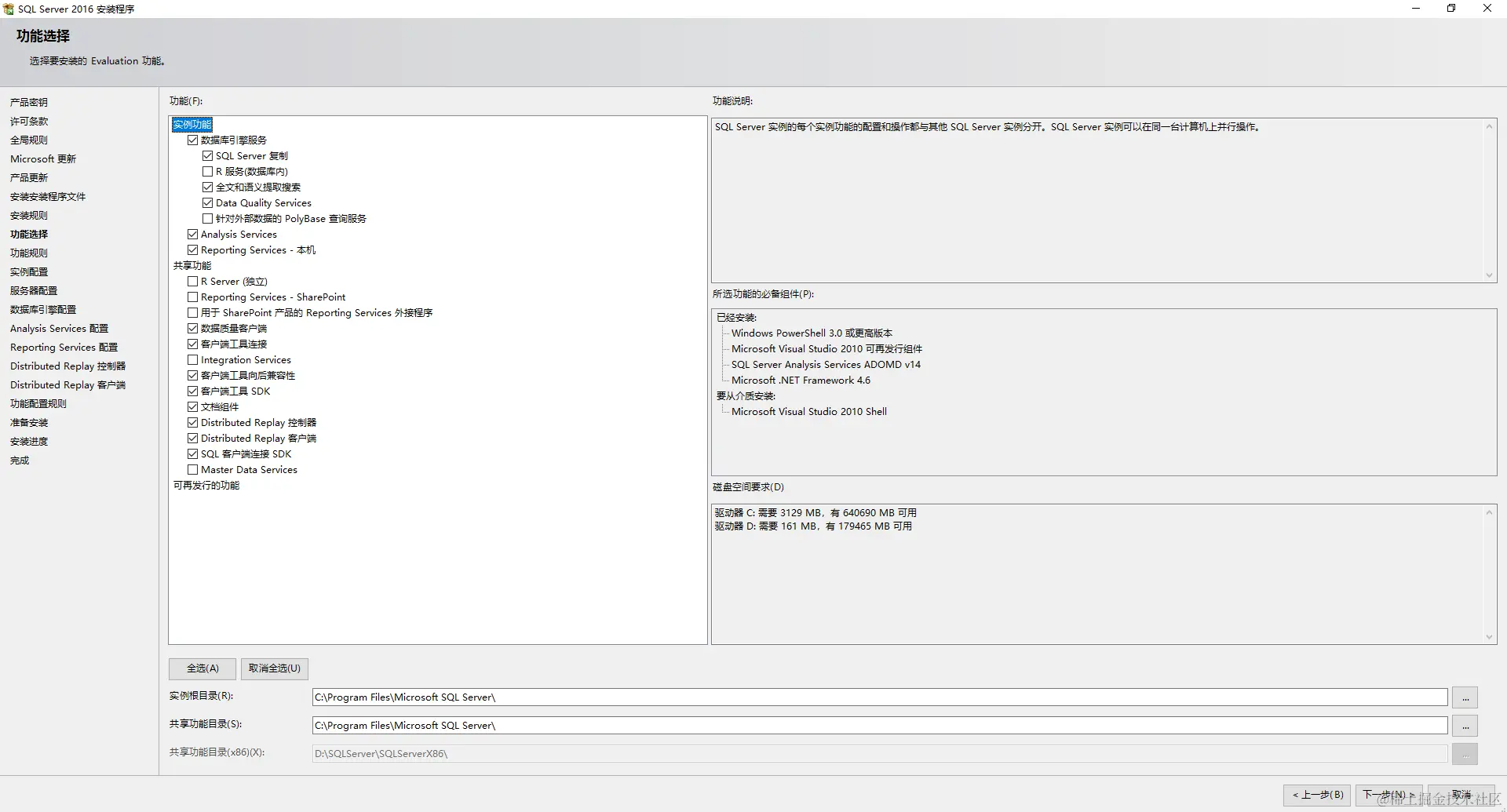Select Microsoft Visual Studio 2010 Shell item
The height and width of the screenshot is (812, 1507).
(x=809, y=412)
